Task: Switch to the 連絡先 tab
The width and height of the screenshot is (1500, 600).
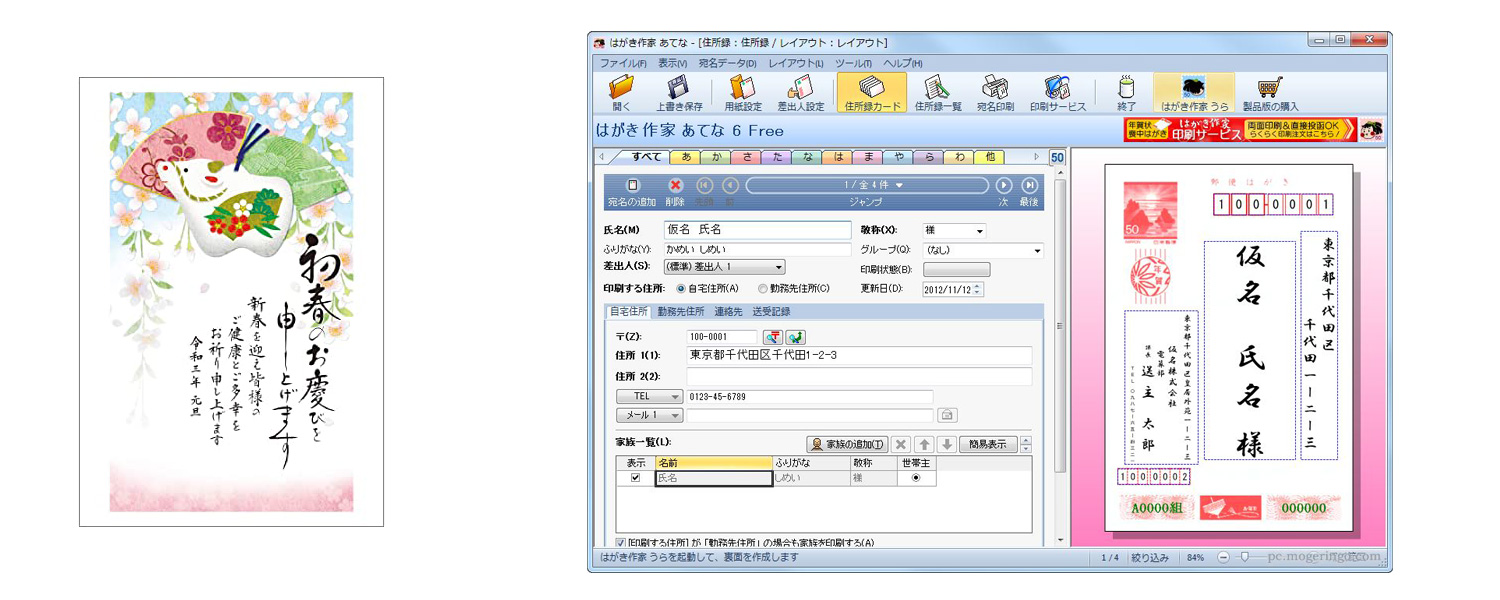Action: 728,311
